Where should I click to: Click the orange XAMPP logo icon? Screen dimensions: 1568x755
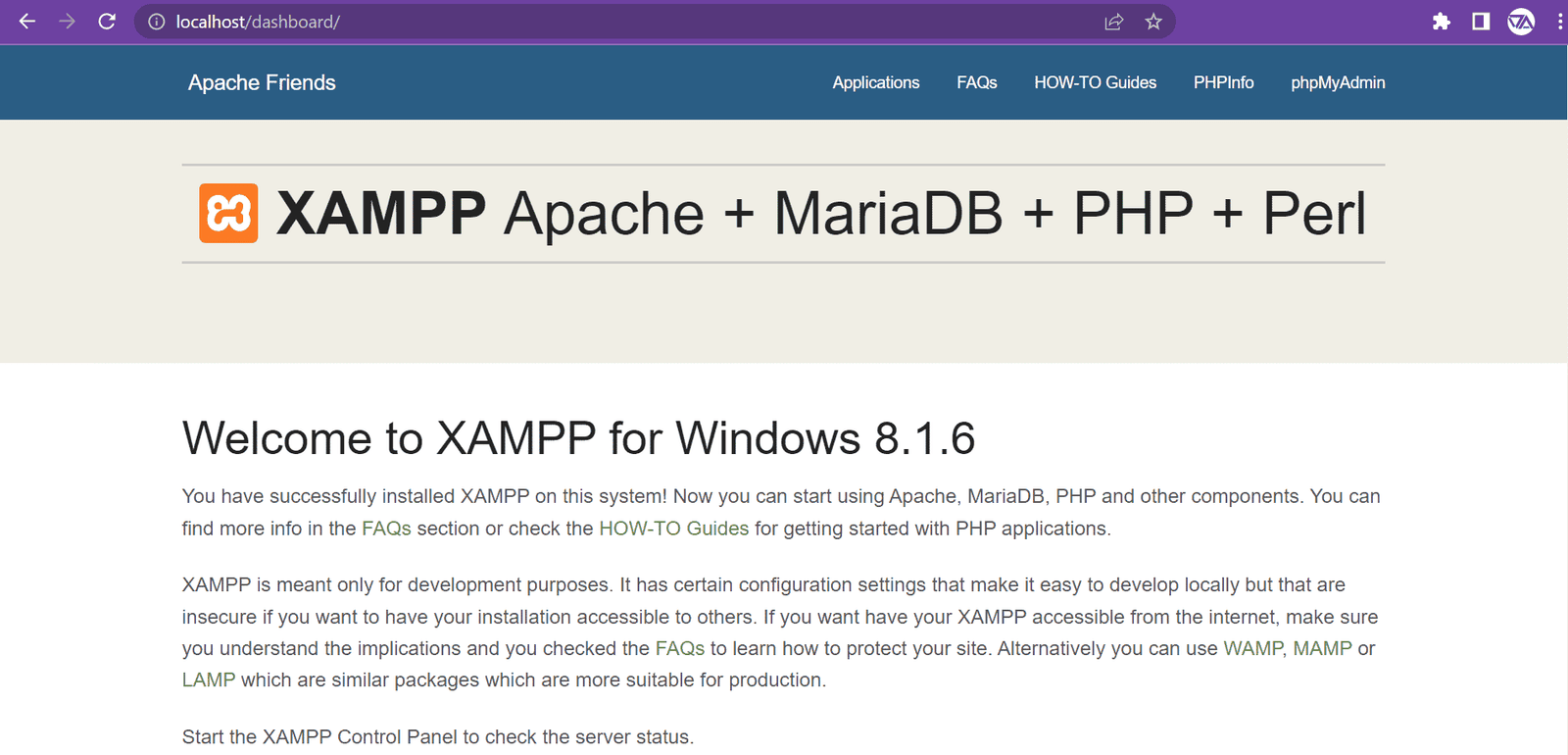[228, 213]
